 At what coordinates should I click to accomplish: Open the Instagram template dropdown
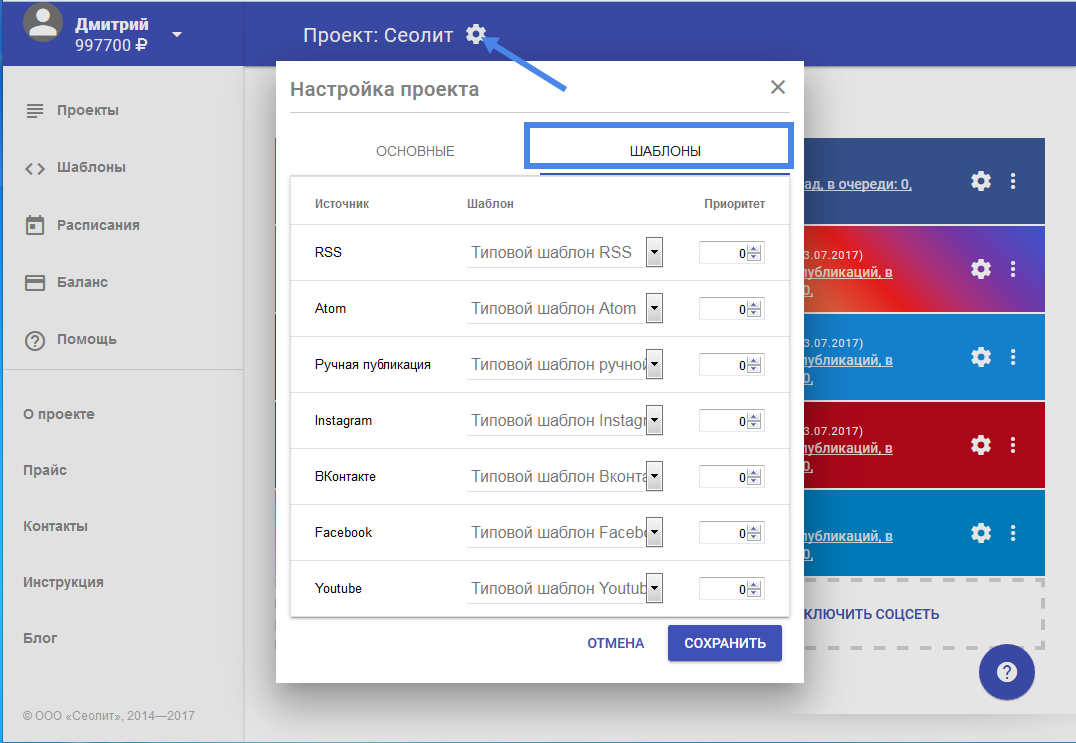click(x=654, y=421)
